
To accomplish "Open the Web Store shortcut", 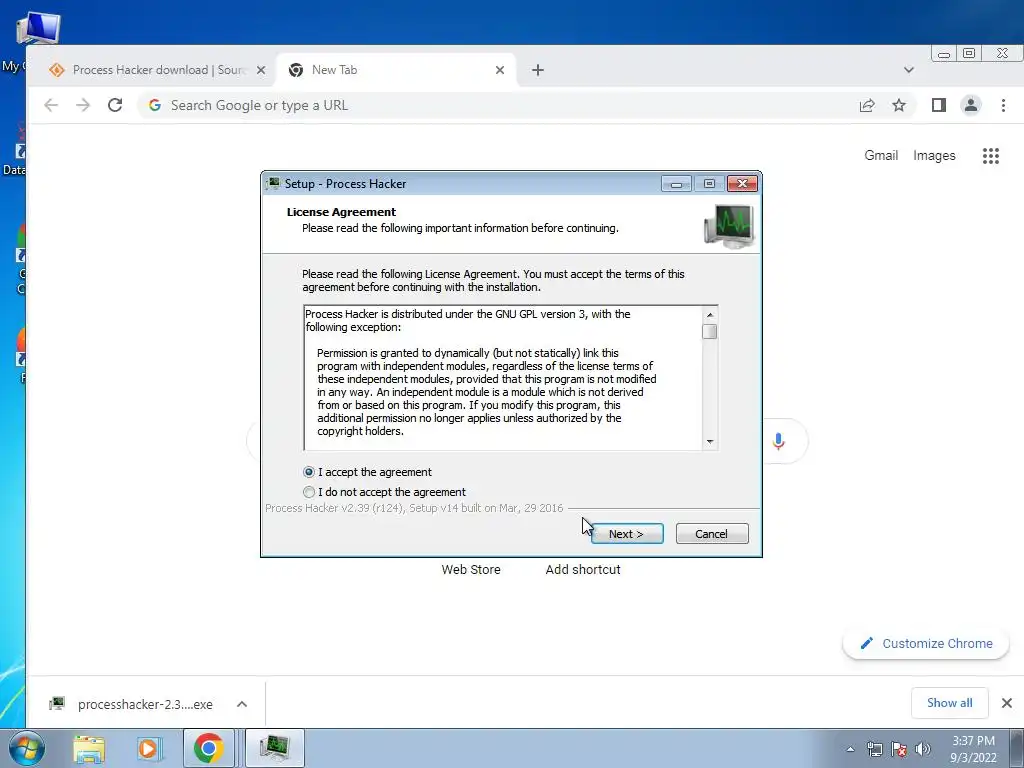I will click(471, 569).
